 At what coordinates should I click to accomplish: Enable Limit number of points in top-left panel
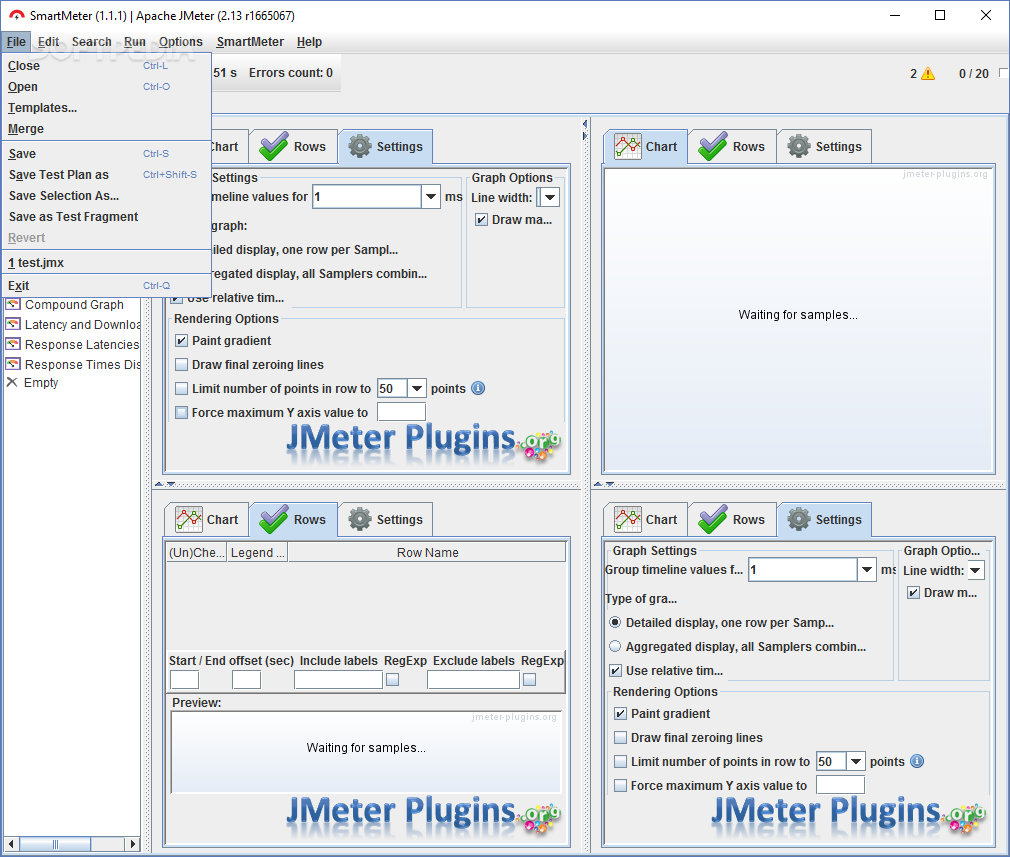coord(182,389)
